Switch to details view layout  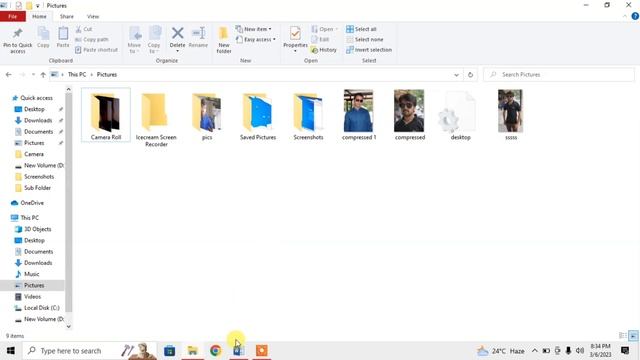point(623,336)
